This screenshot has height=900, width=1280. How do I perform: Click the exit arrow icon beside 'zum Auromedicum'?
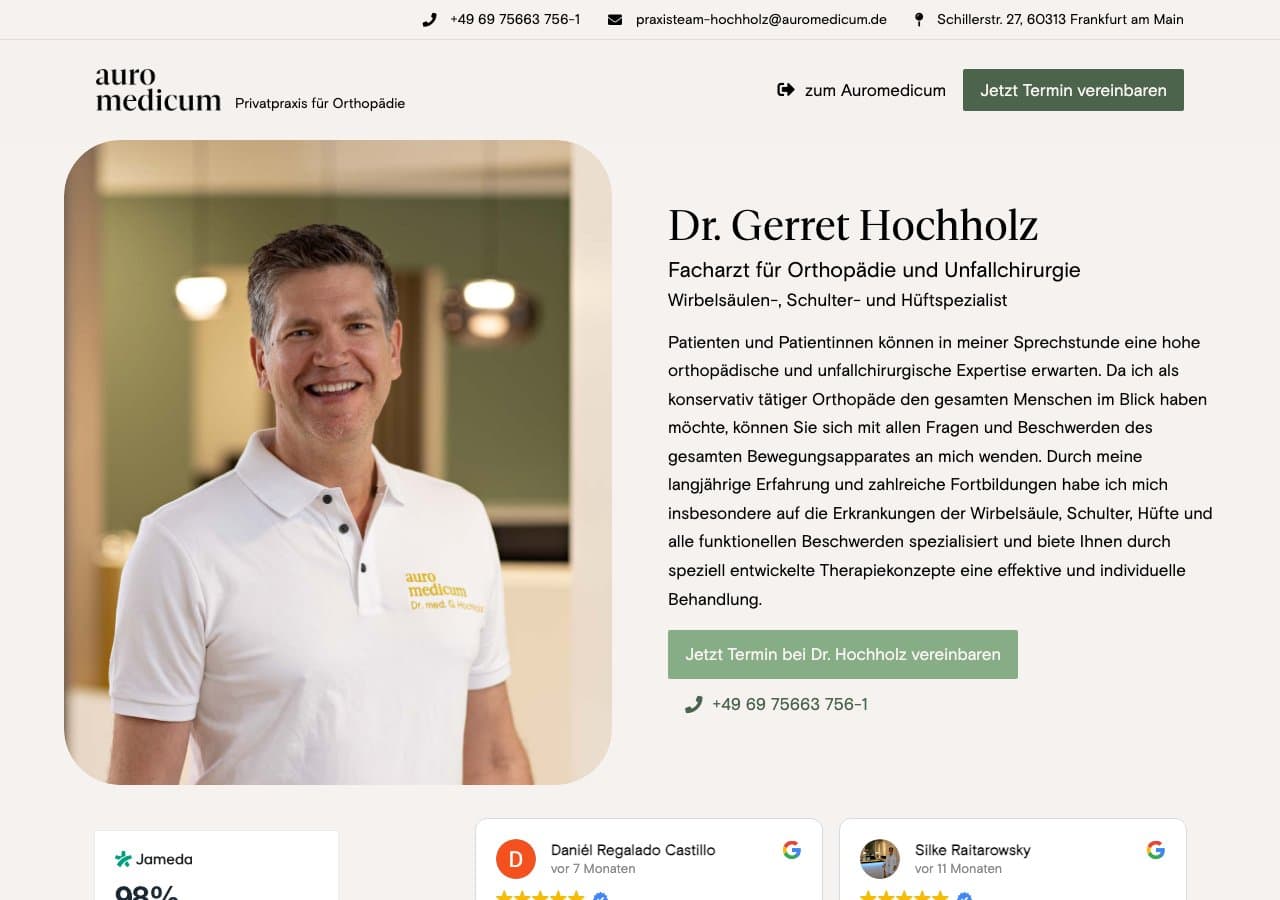tap(784, 90)
